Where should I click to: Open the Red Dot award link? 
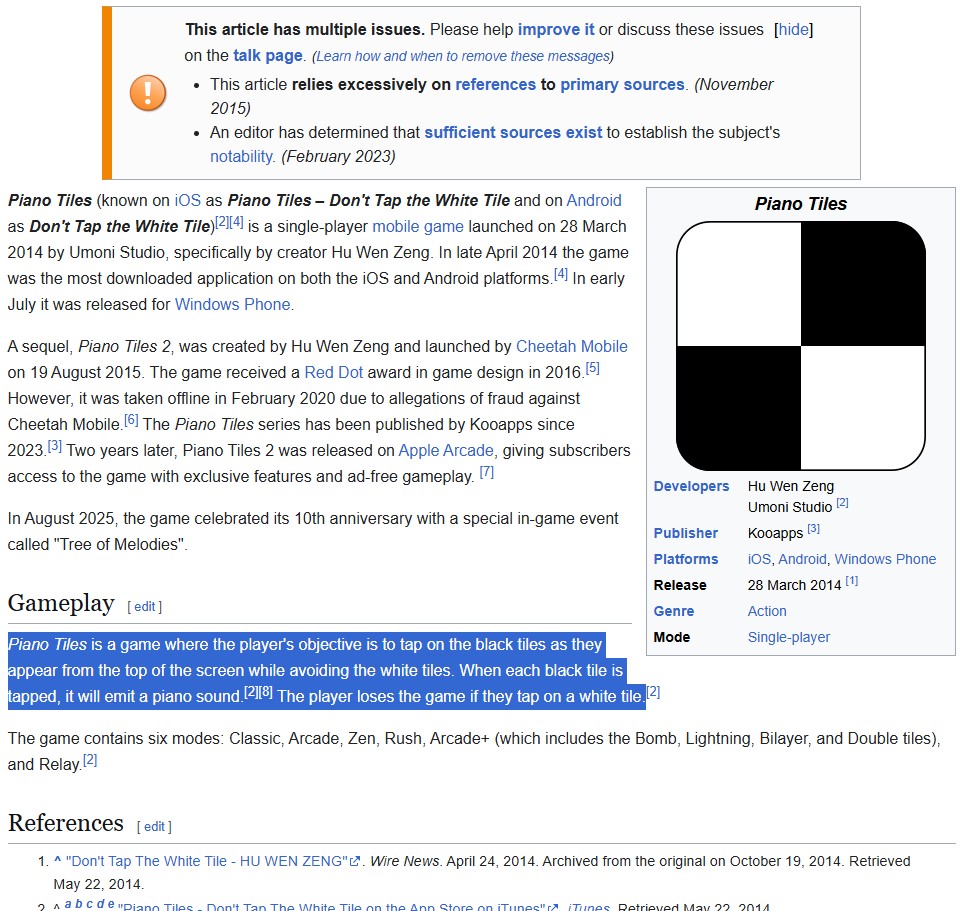(333, 372)
